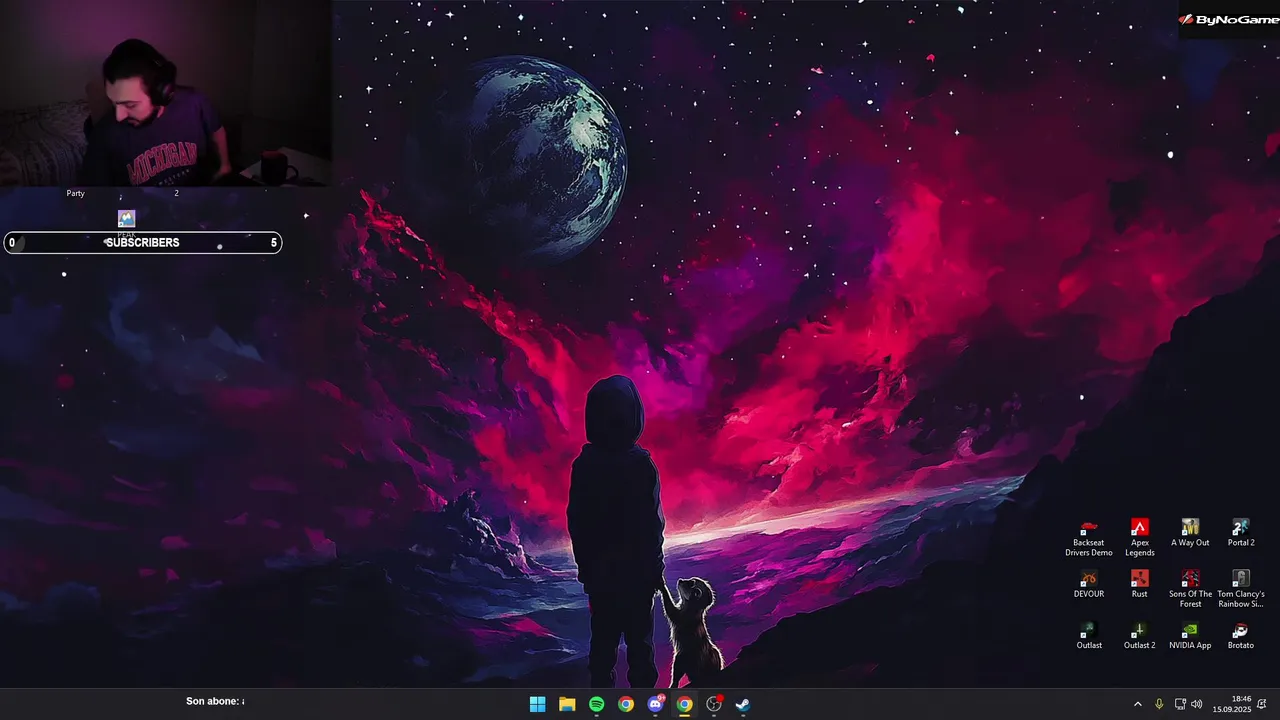
Task: Click the Portal 2 desktop shortcut
Action: point(1240,533)
